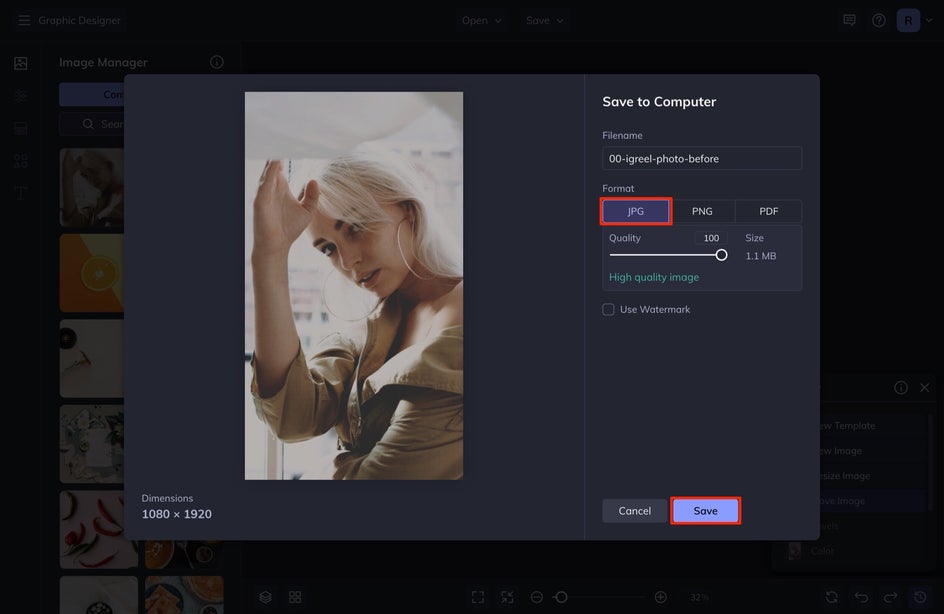
Task: Open the hamburger main menu
Action: point(24,20)
